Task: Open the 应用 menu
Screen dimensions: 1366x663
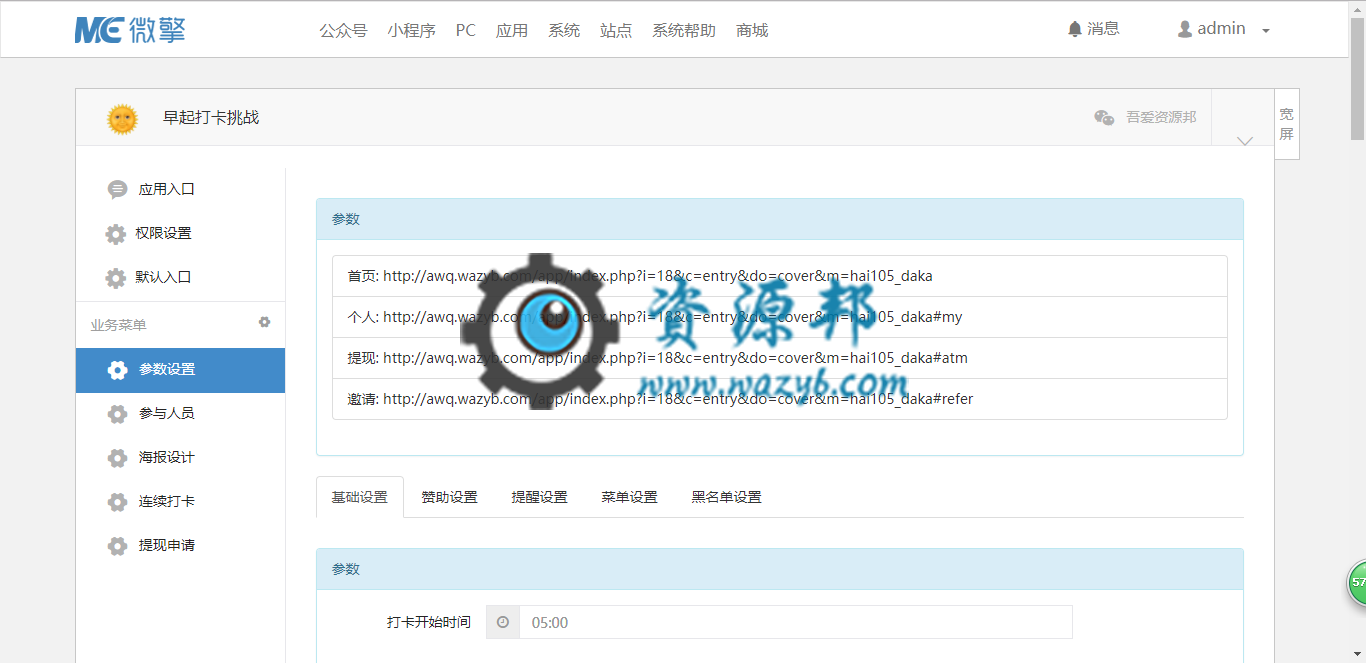Action: pyautogui.click(x=512, y=30)
